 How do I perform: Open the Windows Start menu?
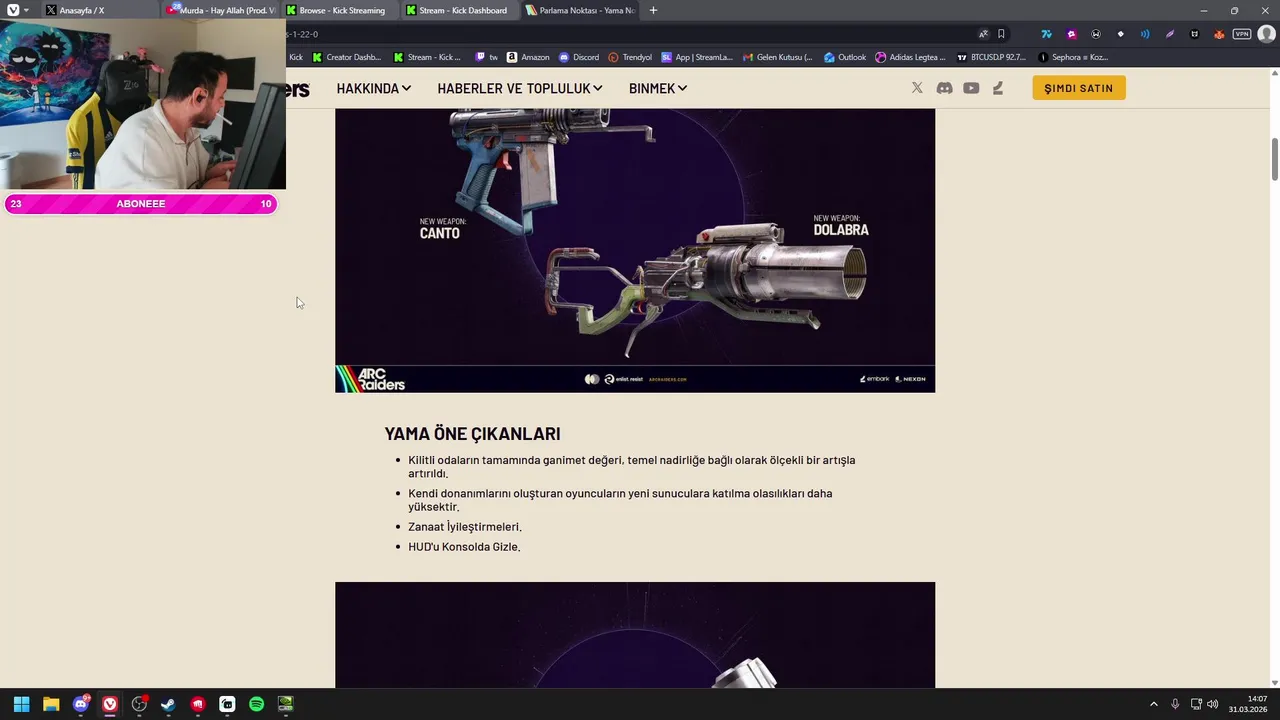pyautogui.click(x=21, y=704)
